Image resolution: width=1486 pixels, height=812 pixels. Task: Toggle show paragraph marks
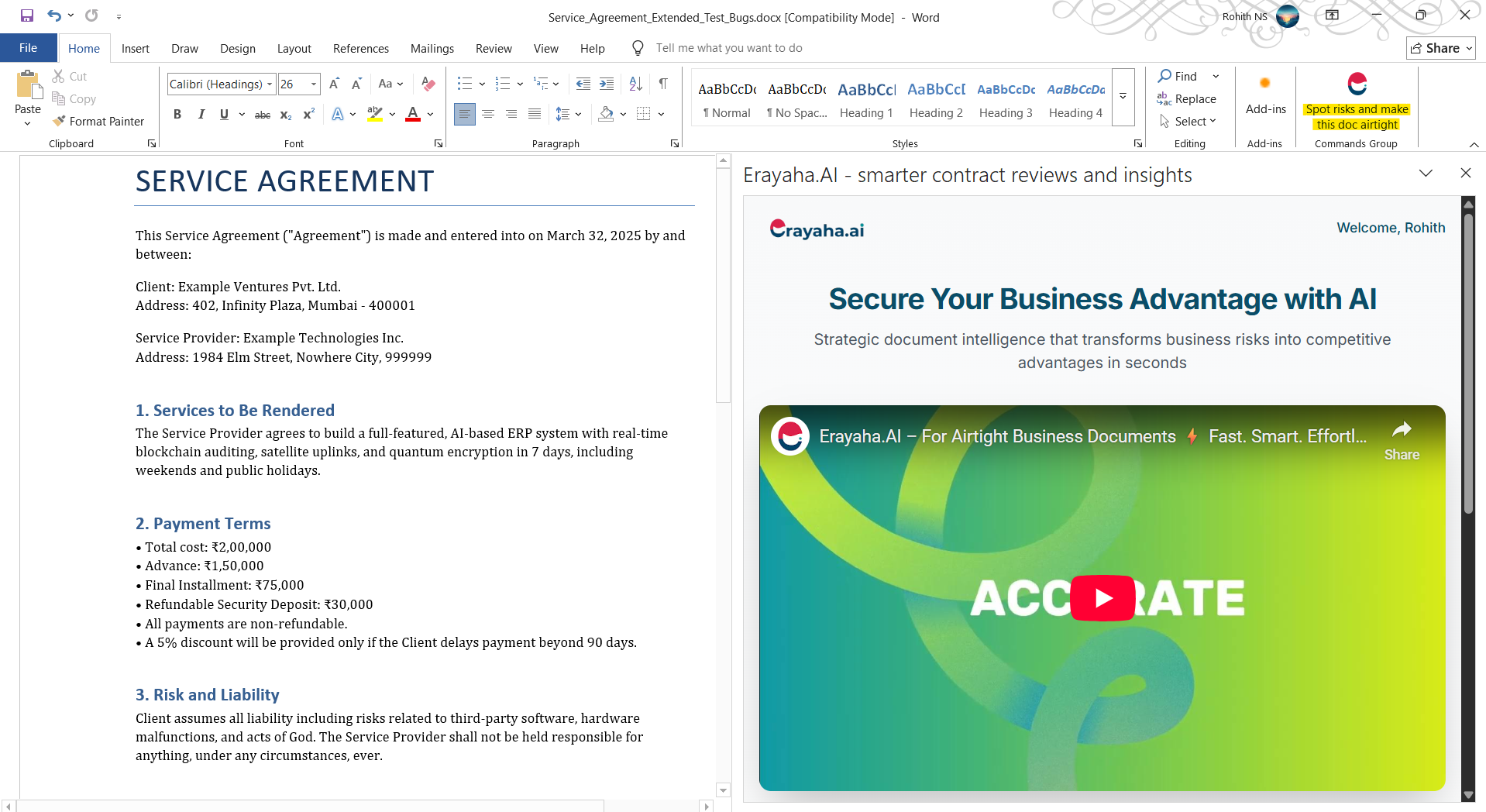coord(663,84)
